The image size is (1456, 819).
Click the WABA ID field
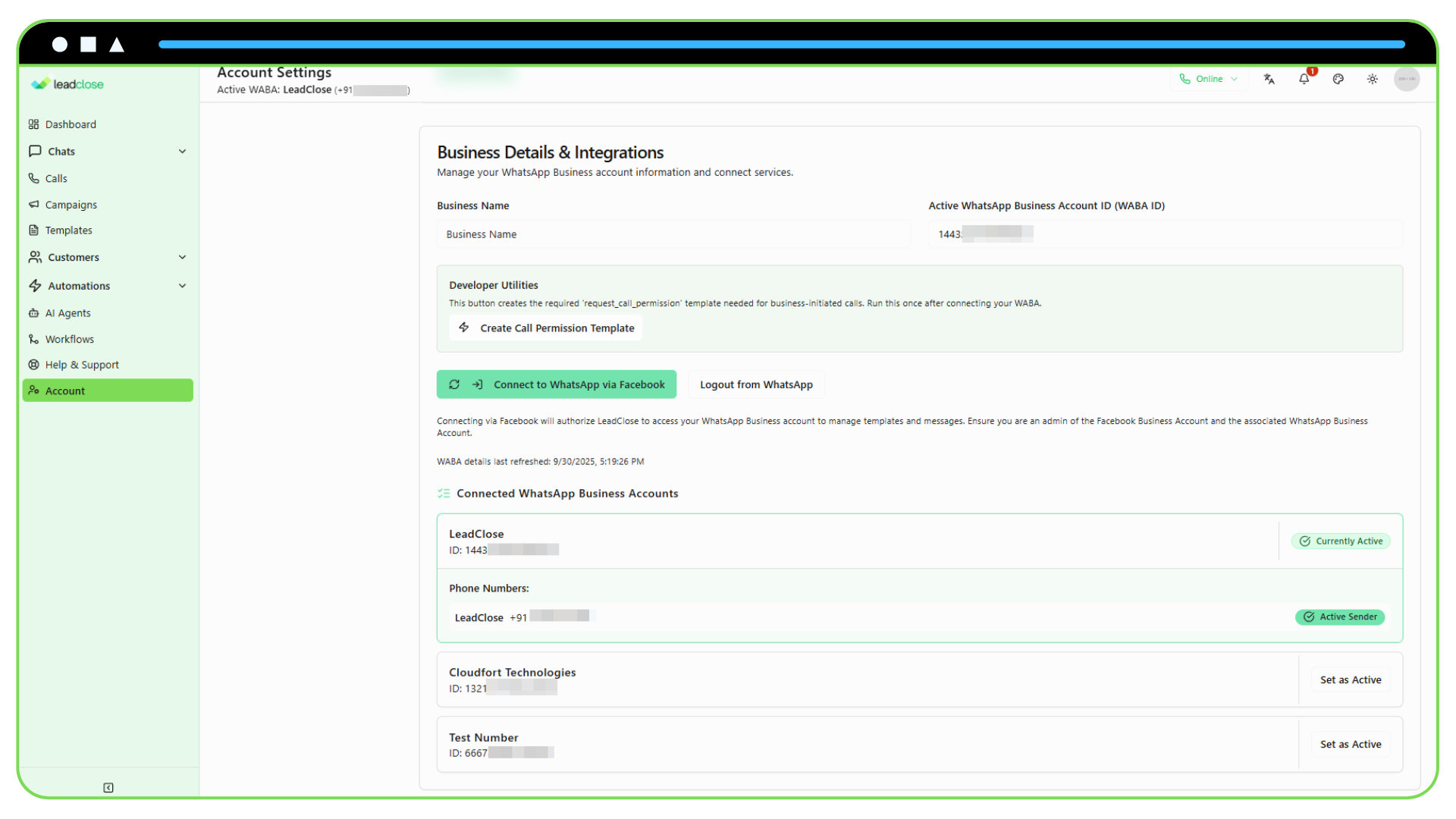1166,234
